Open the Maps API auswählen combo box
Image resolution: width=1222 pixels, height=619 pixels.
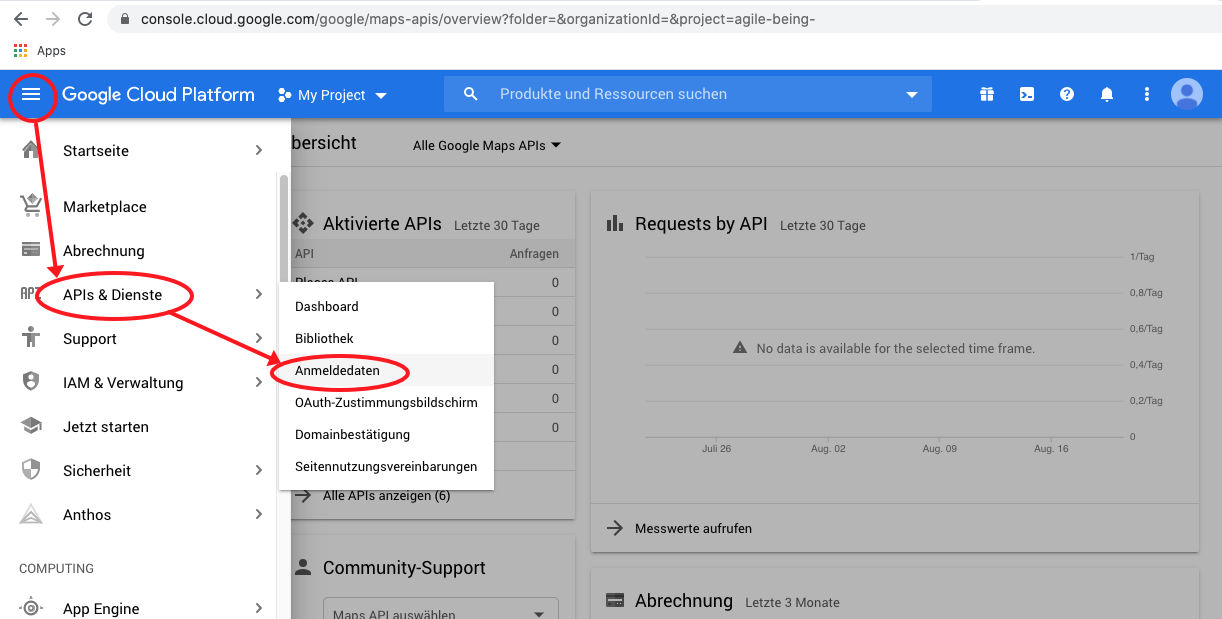point(440,612)
